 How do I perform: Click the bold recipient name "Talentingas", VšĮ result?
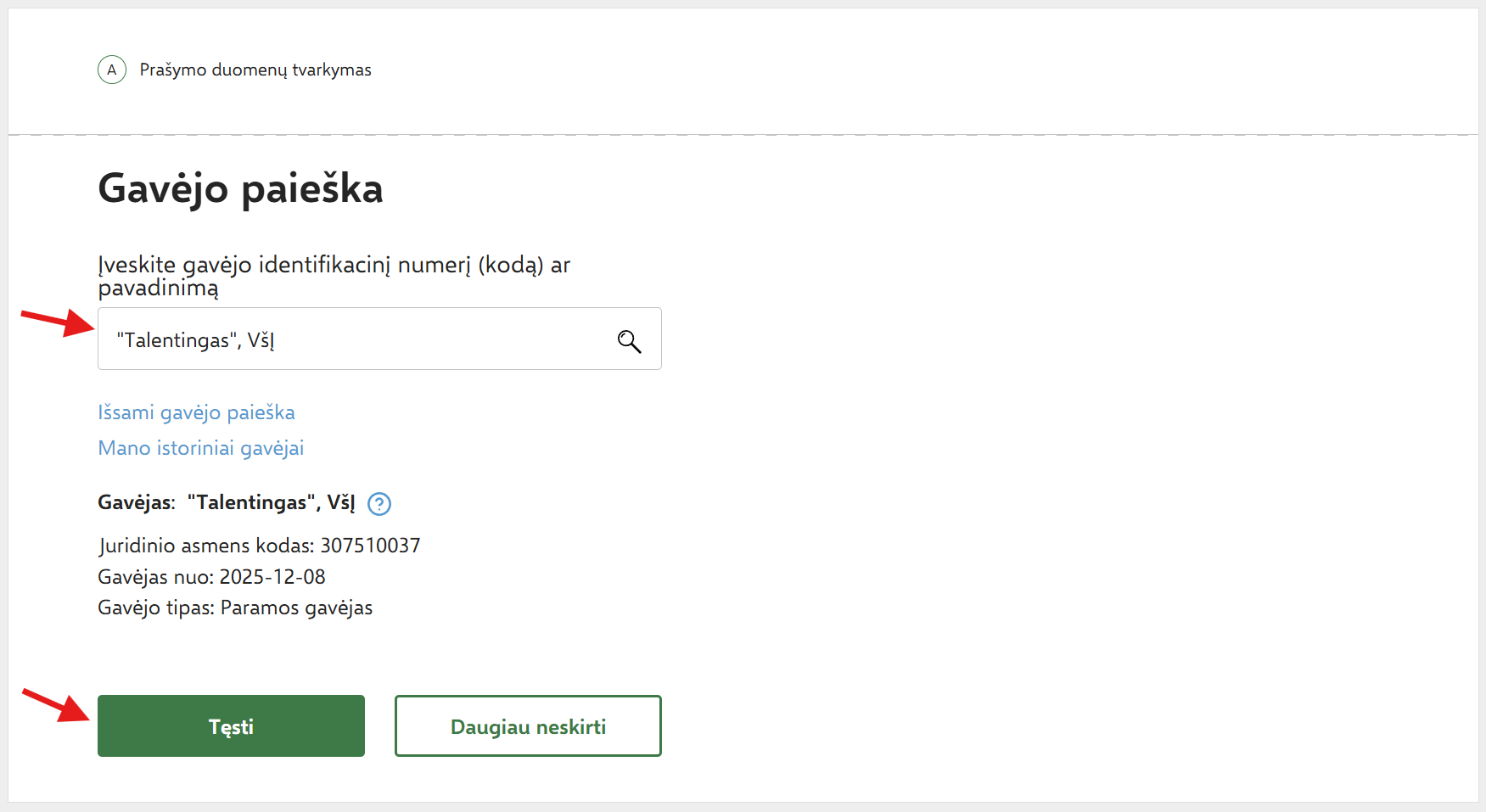pyautogui.click(x=271, y=502)
